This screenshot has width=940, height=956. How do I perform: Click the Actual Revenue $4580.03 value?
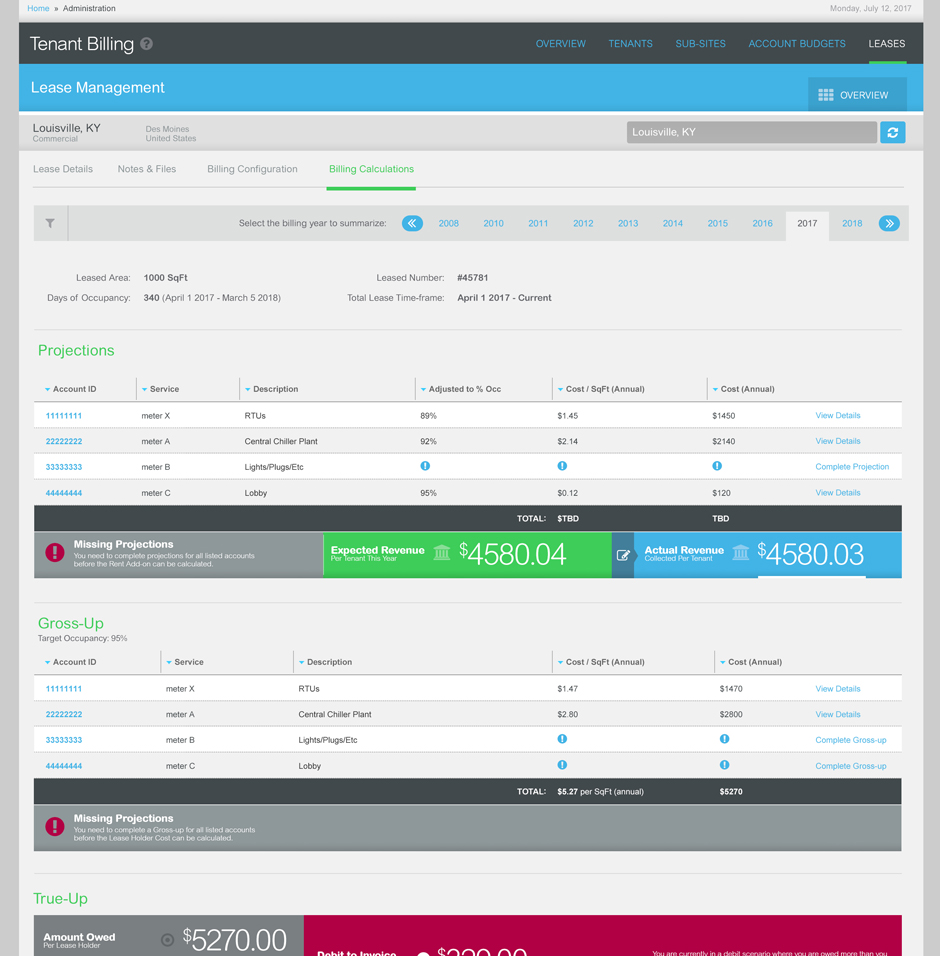pos(810,554)
